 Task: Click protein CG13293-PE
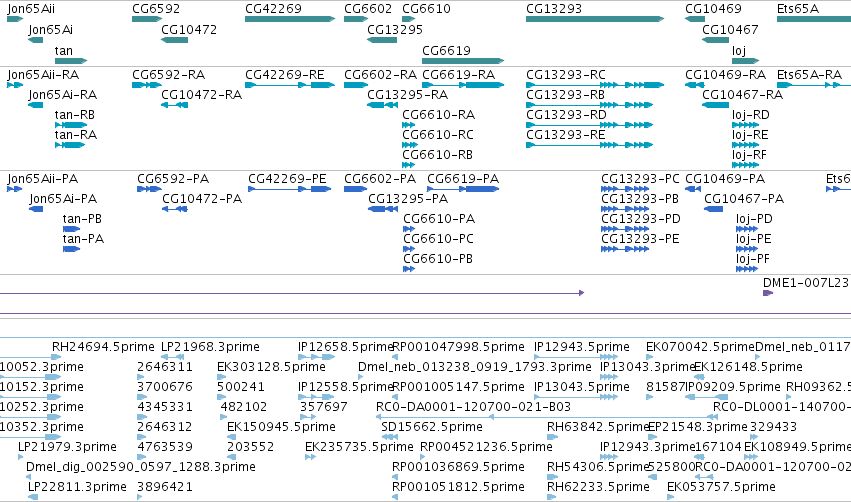640,239
